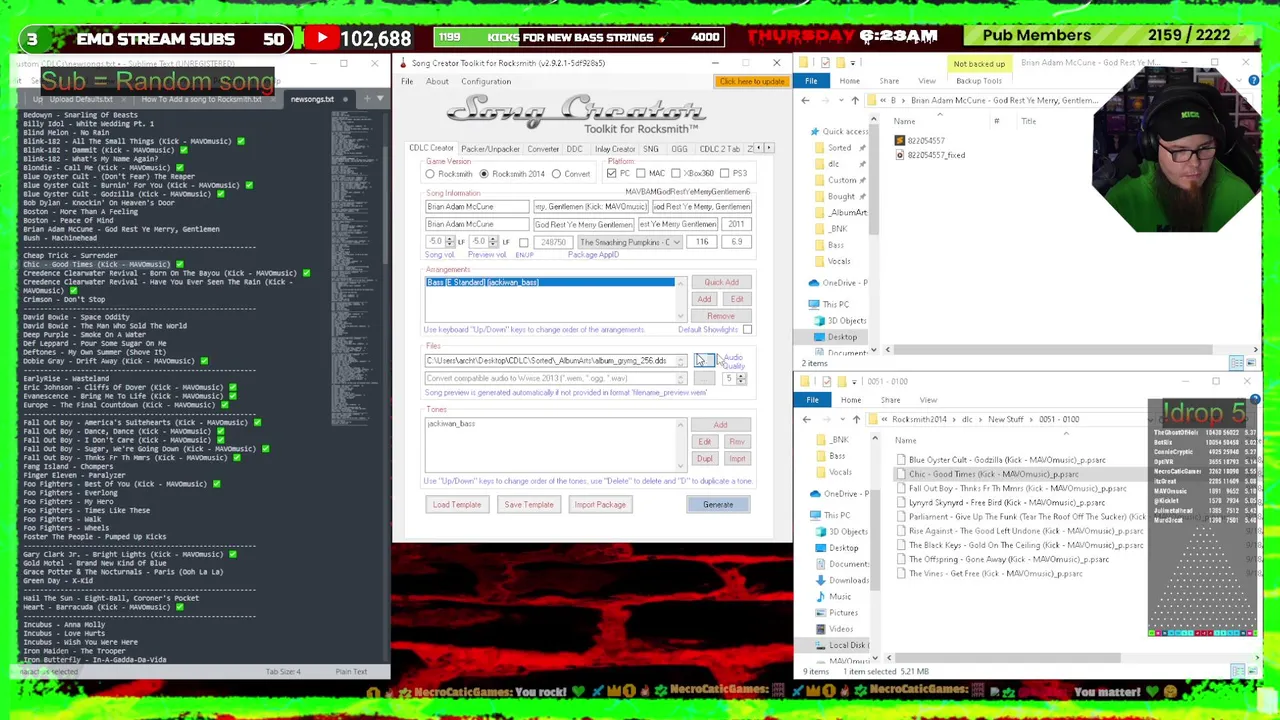The height and width of the screenshot is (720, 1280).
Task: Browse for the album art file
Action: [x=704, y=360]
